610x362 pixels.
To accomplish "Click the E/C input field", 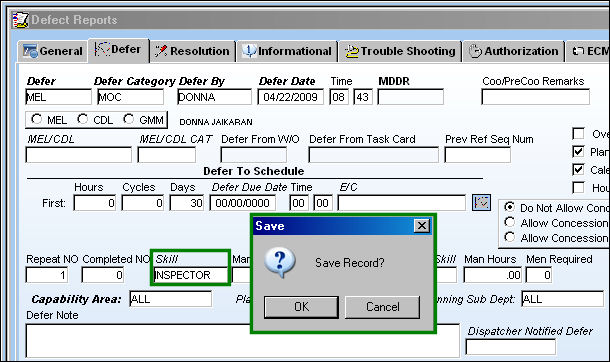I will [x=401, y=203].
